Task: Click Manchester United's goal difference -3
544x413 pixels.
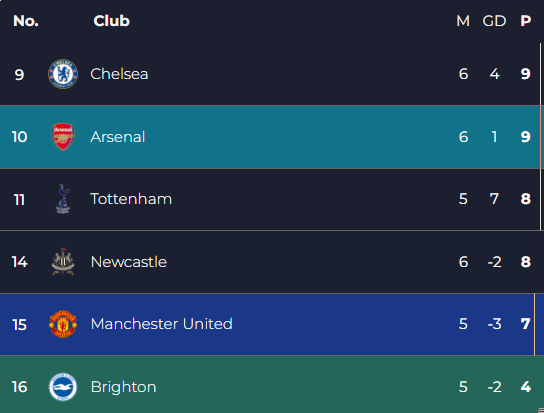Action: click(x=494, y=324)
